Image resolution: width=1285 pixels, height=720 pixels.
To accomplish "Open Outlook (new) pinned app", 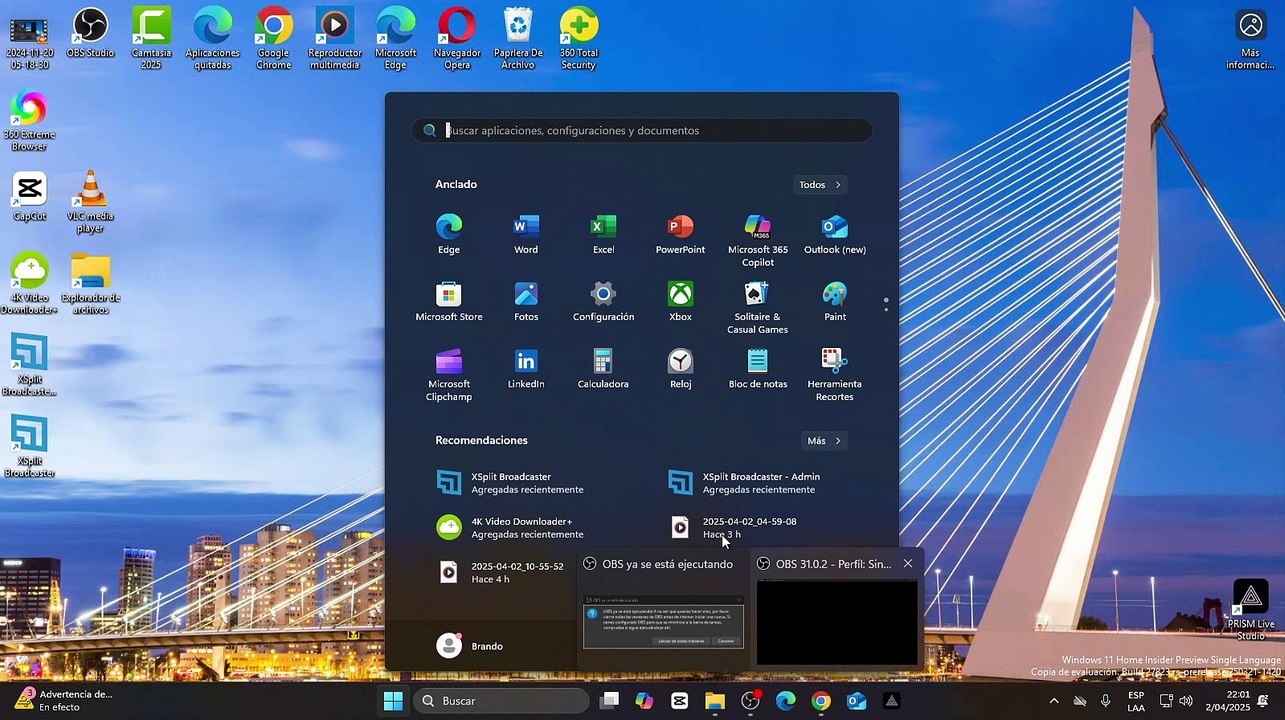I will [x=835, y=235].
